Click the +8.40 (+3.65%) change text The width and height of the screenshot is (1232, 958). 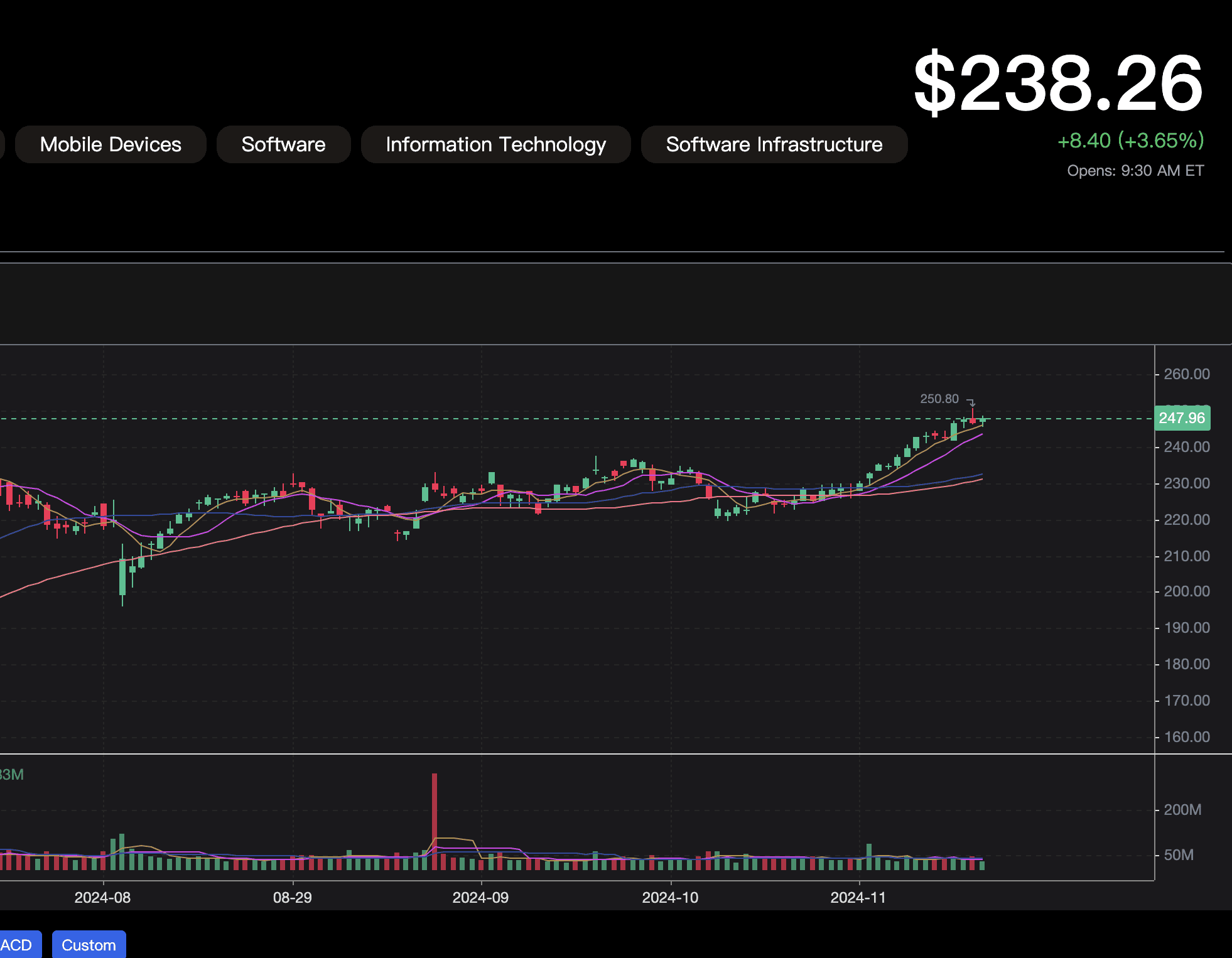pos(1131,141)
